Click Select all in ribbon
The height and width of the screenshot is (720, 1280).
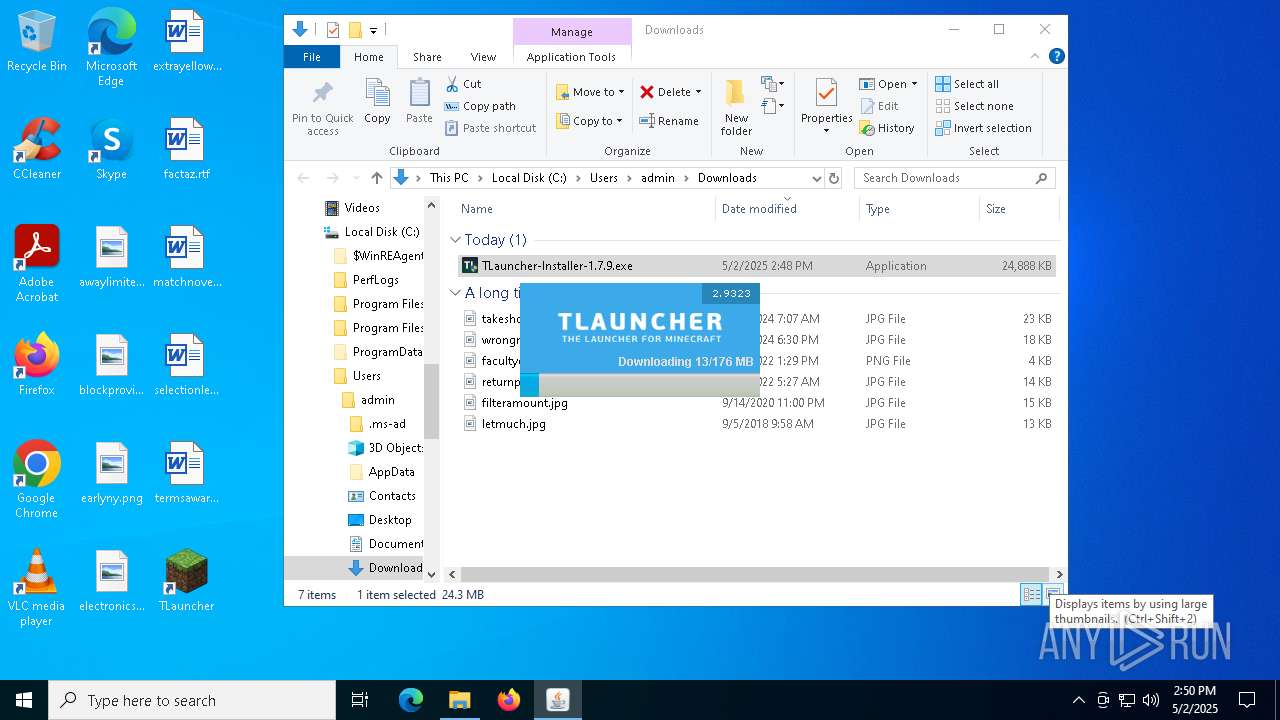tap(966, 84)
